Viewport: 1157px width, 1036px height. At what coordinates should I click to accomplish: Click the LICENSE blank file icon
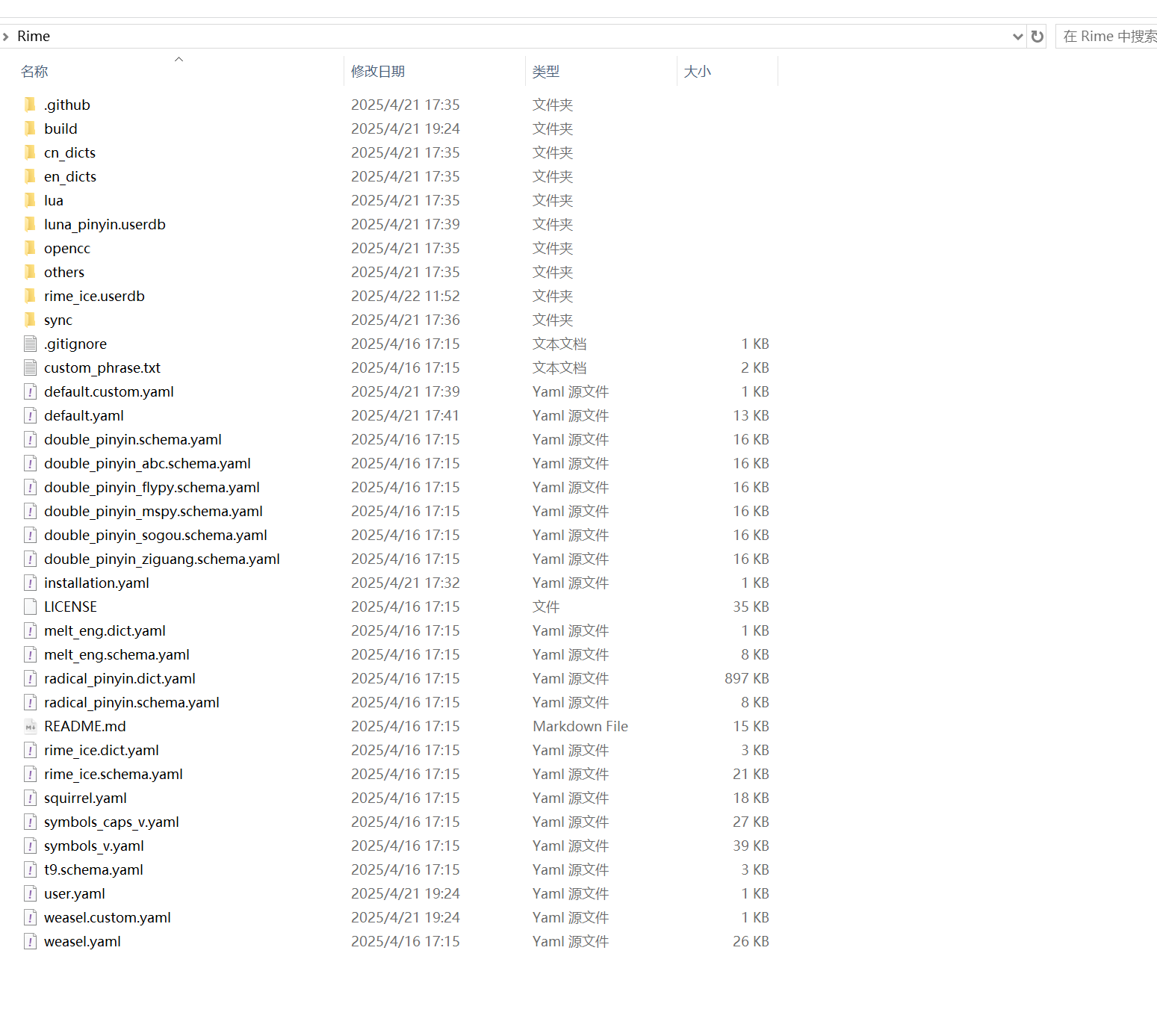click(30, 607)
